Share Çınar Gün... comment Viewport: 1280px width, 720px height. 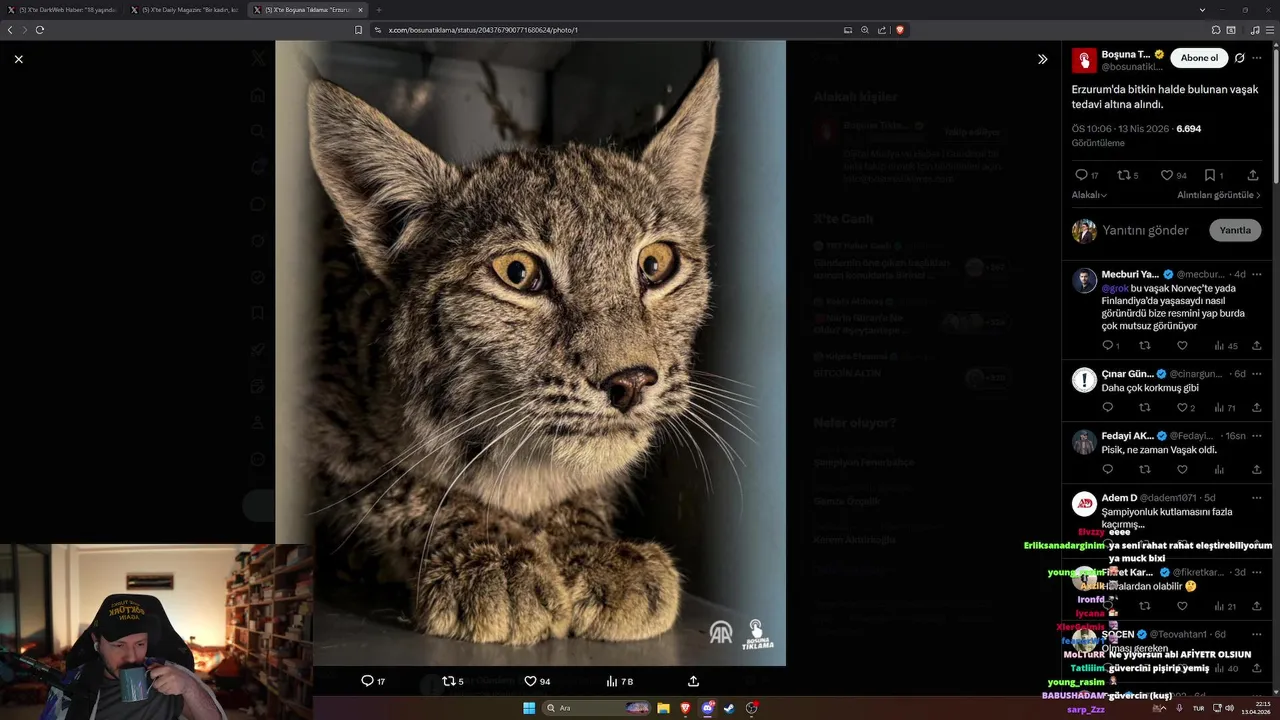[1256, 408]
